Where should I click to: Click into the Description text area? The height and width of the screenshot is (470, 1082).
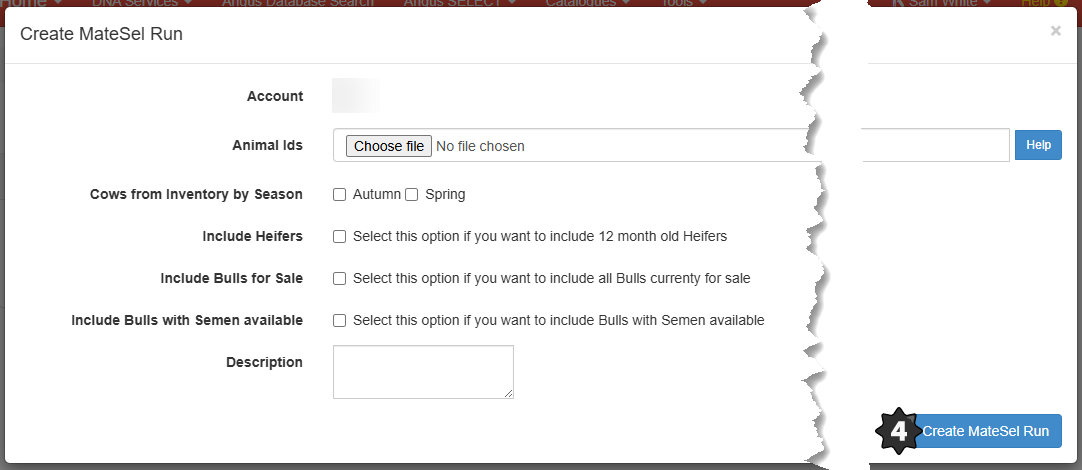(422, 371)
